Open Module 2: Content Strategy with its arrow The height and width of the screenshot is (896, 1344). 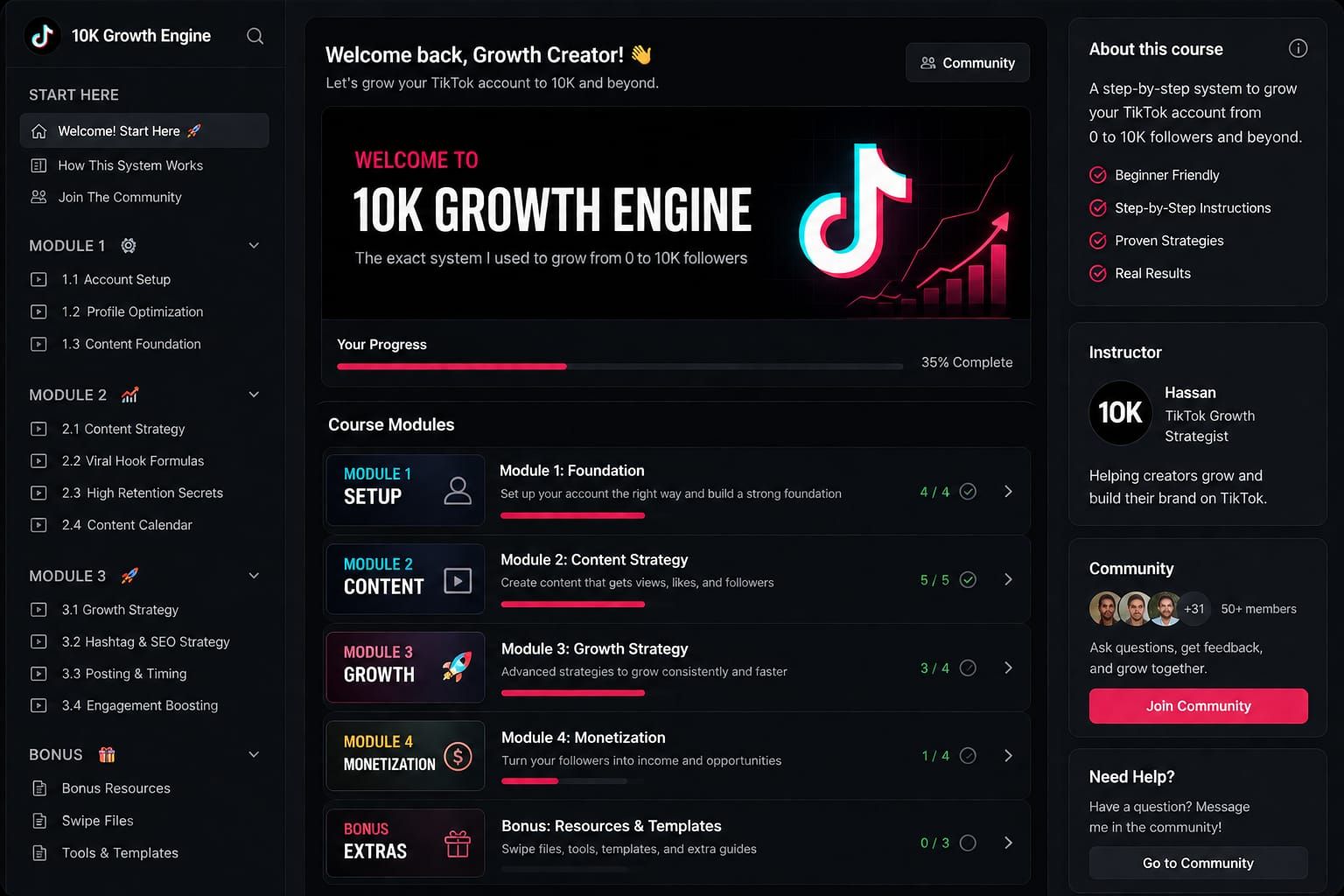click(x=1008, y=579)
